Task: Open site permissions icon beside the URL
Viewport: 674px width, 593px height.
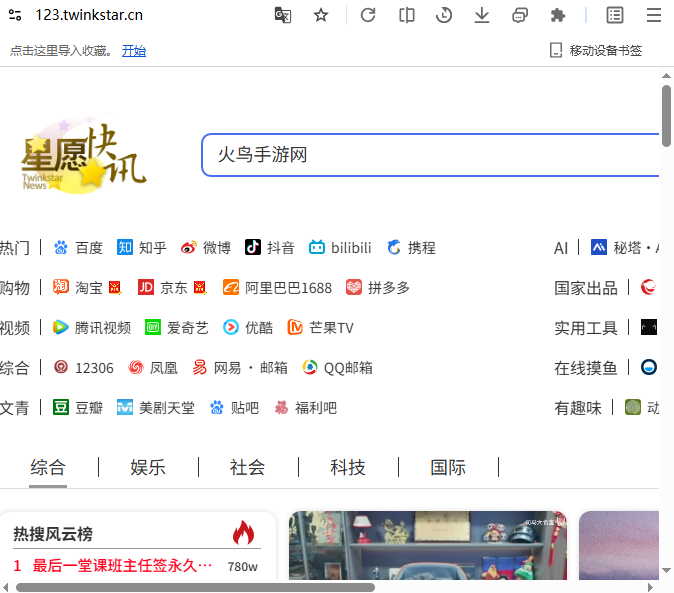Action: tap(15, 15)
